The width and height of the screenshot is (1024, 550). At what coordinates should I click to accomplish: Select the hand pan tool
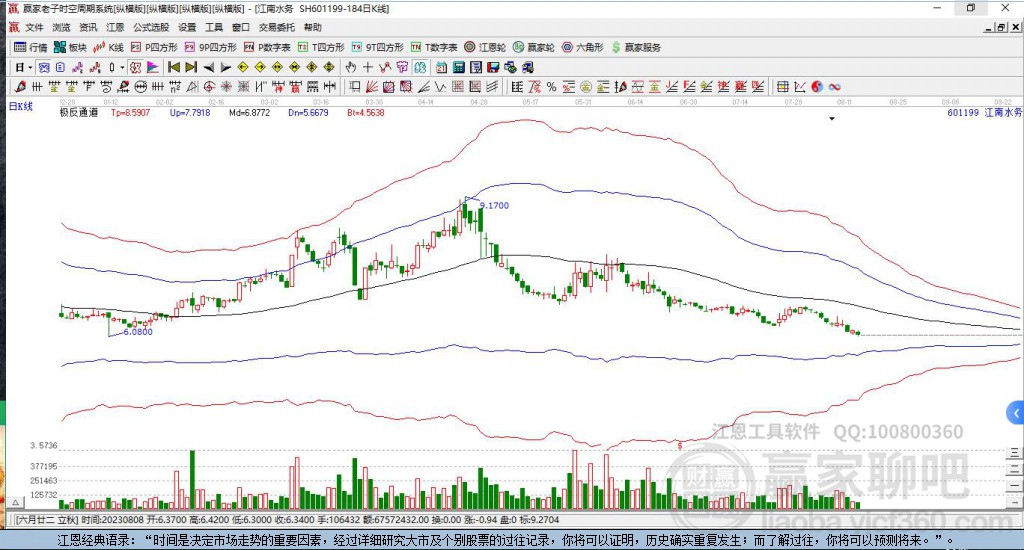point(350,67)
